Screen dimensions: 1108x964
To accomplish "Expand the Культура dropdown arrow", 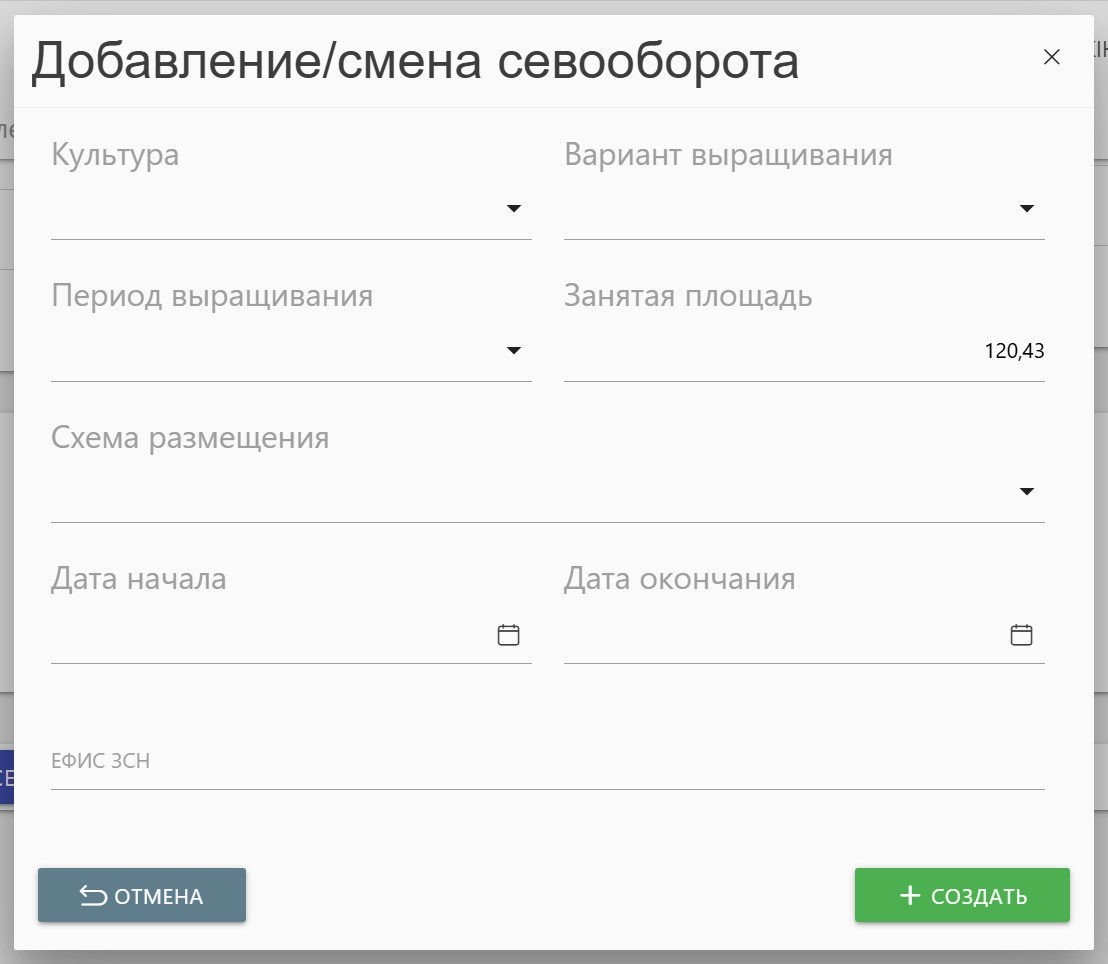I will click(x=514, y=209).
